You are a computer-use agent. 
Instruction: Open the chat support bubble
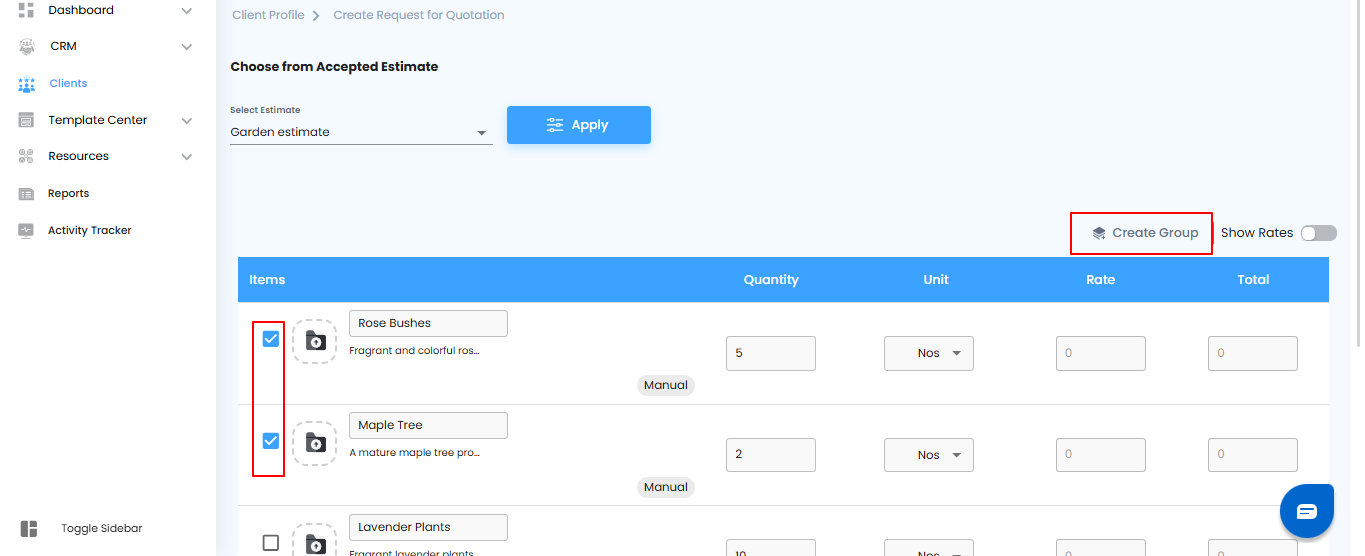pos(1307,511)
